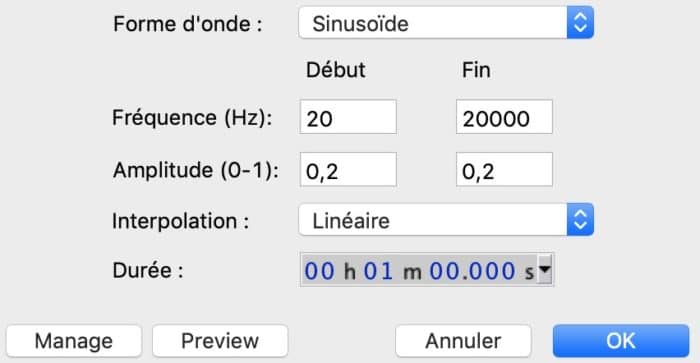Click the Début column header
This screenshot has width=700, height=363.
tap(336, 70)
